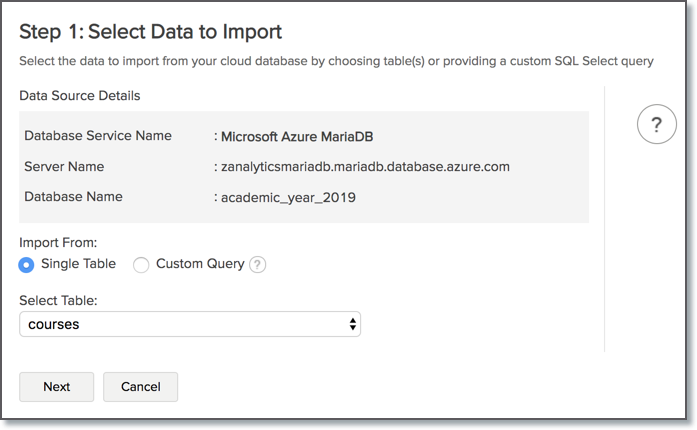Click the Cancel button
Screen dimensions: 697x430
[x=141, y=387]
